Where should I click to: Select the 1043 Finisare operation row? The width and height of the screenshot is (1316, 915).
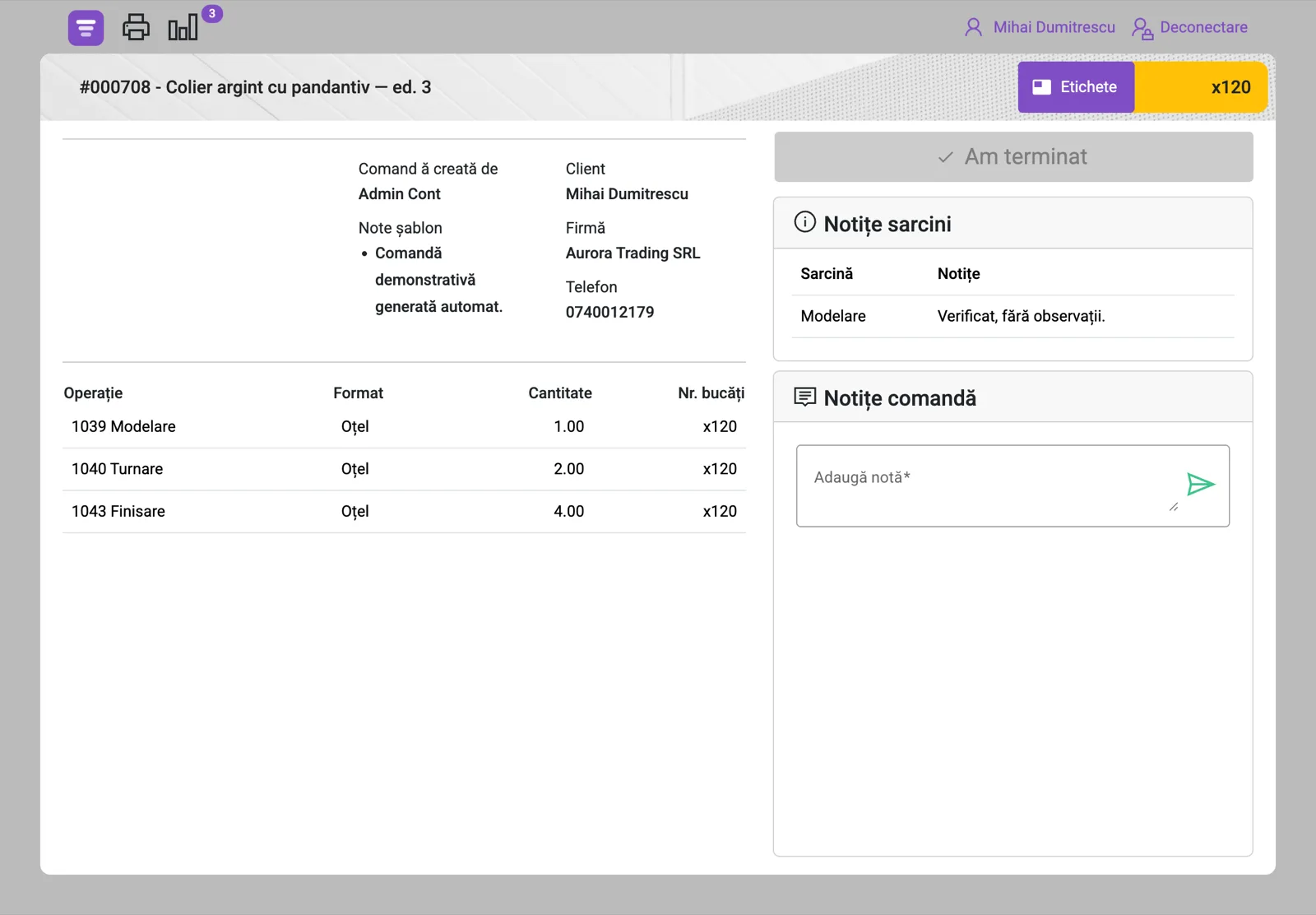pos(404,512)
